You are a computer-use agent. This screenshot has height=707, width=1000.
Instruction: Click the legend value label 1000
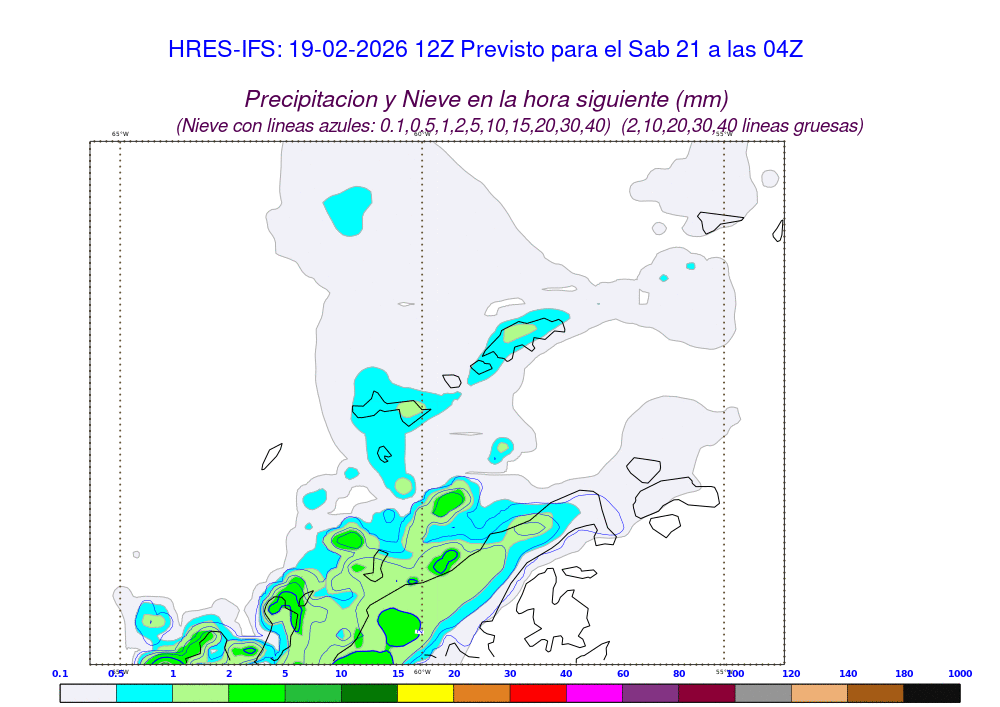[960, 674]
